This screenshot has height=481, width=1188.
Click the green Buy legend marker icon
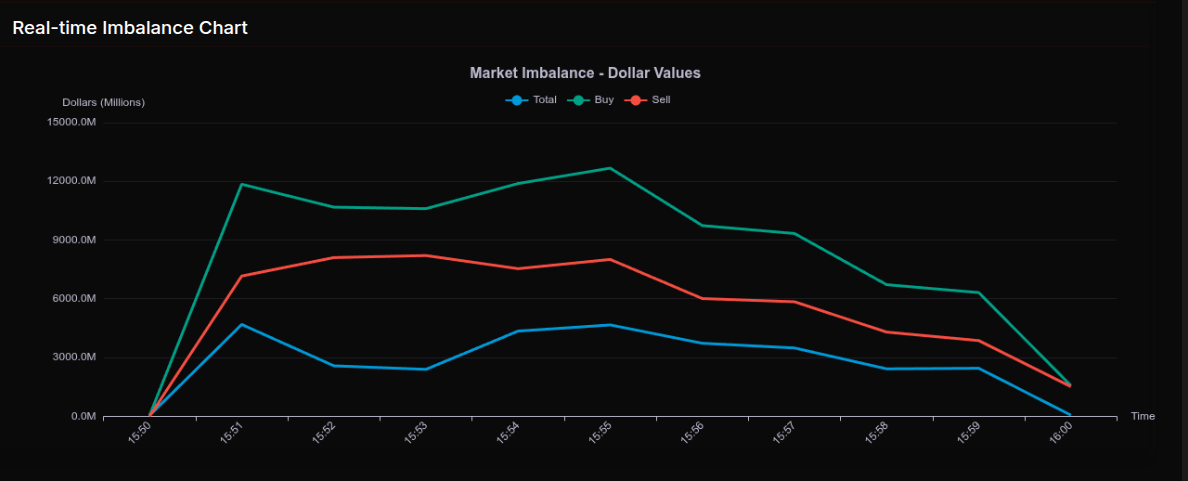pos(578,100)
